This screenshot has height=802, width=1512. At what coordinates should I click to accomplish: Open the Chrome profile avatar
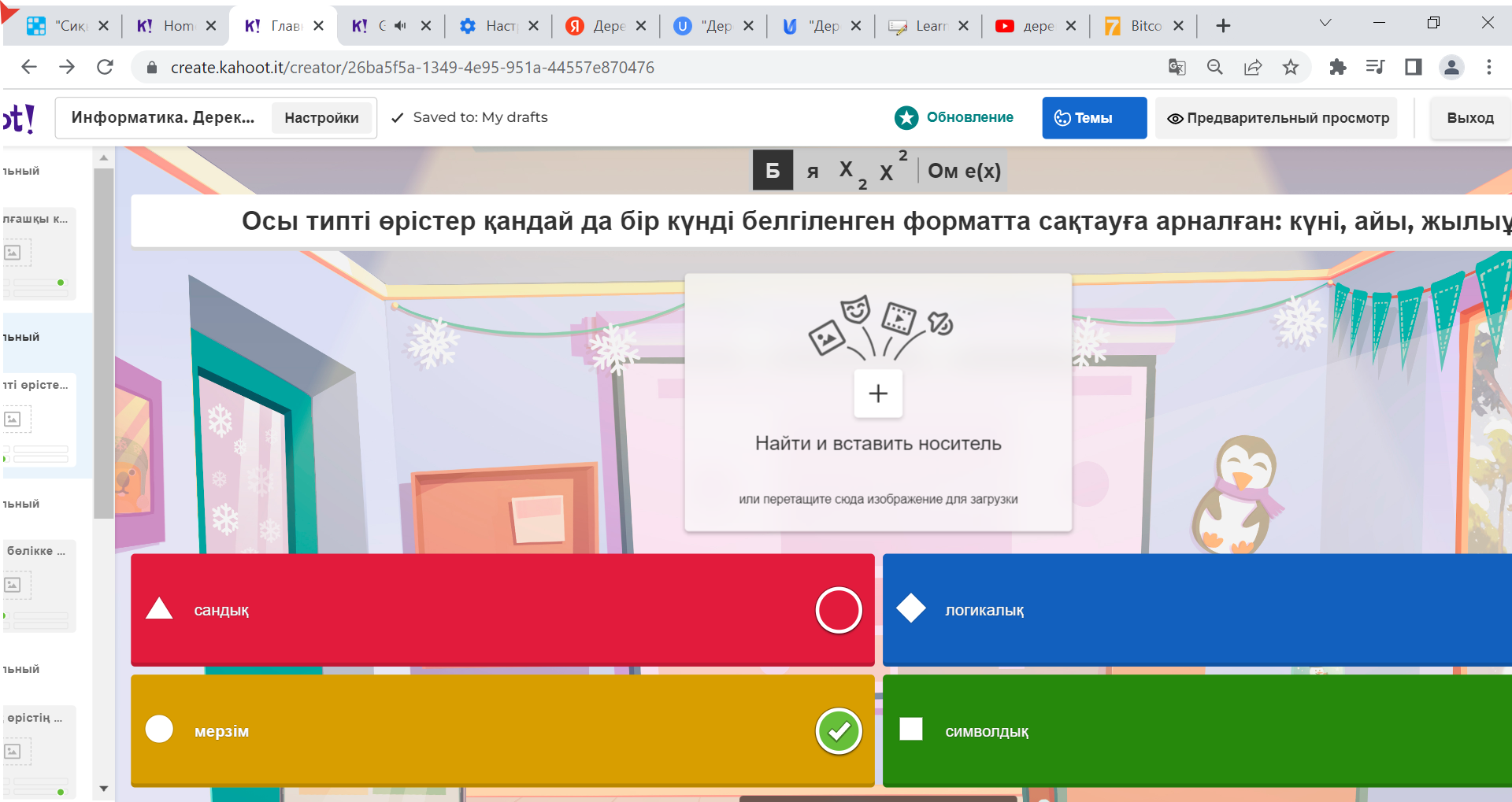click(x=1451, y=67)
